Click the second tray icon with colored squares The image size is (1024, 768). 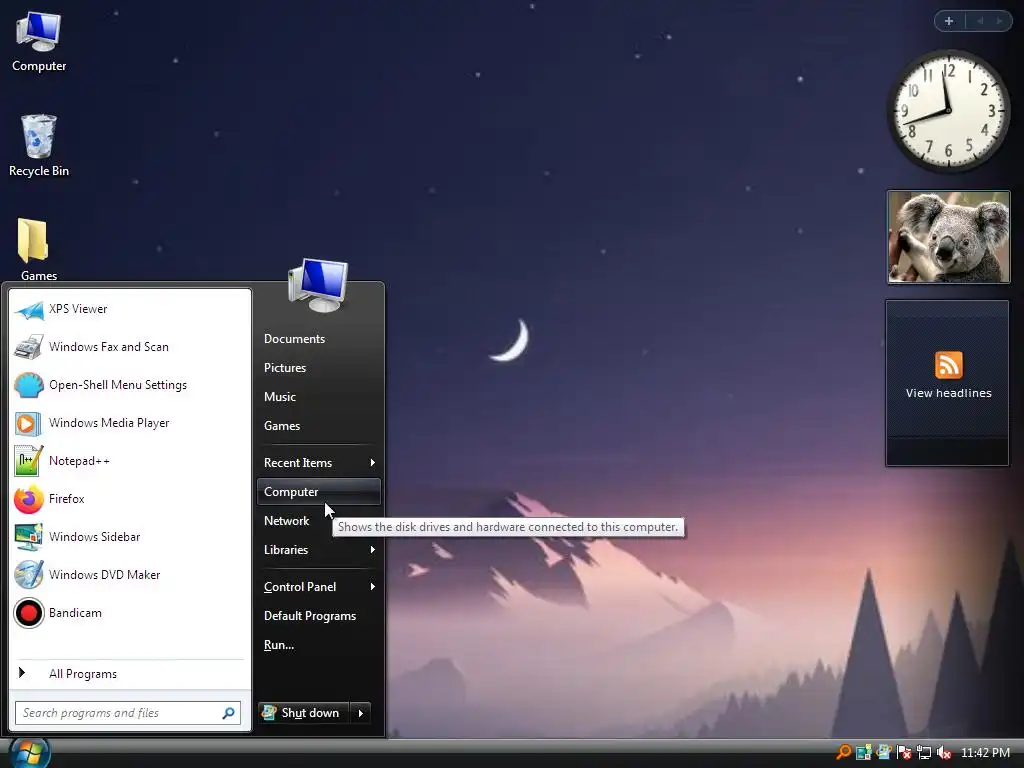click(863, 752)
